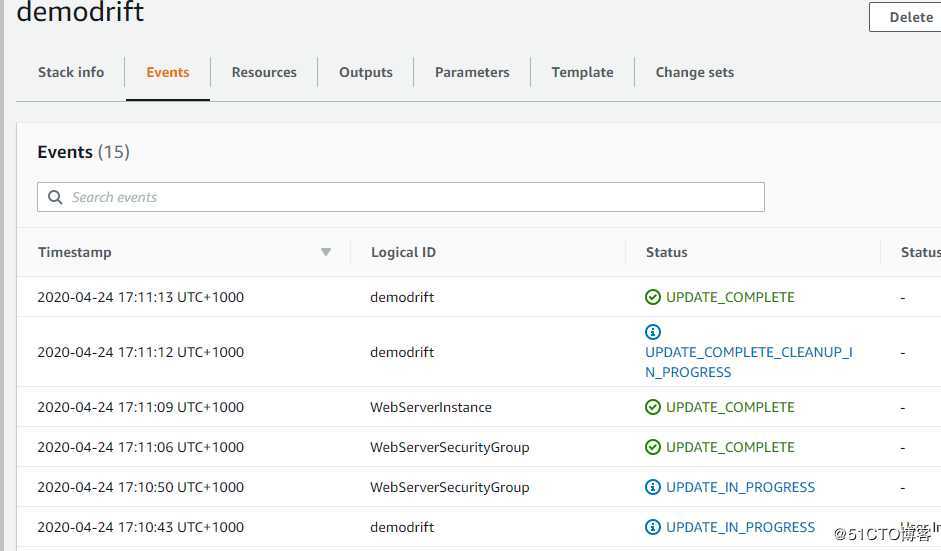This screenshot has height=551, width=941.
Task: Click the Logical ID column header
Action: coord(403,252)
